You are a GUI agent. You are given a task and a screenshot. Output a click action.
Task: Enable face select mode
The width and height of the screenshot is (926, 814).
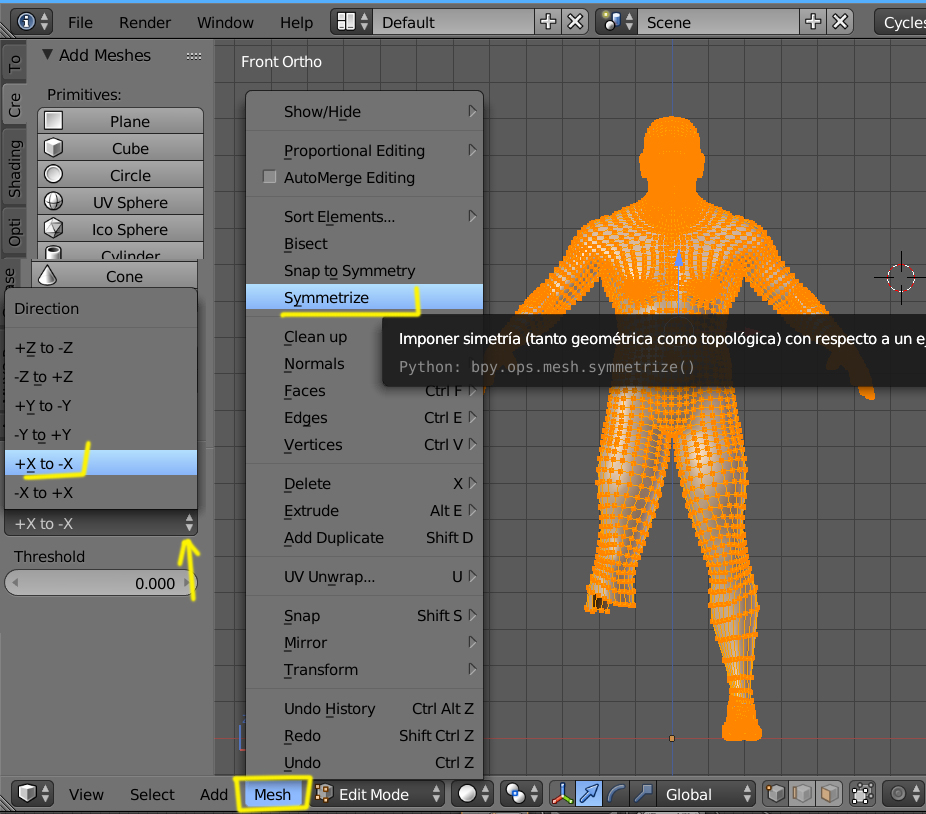(x=829, y=794)
